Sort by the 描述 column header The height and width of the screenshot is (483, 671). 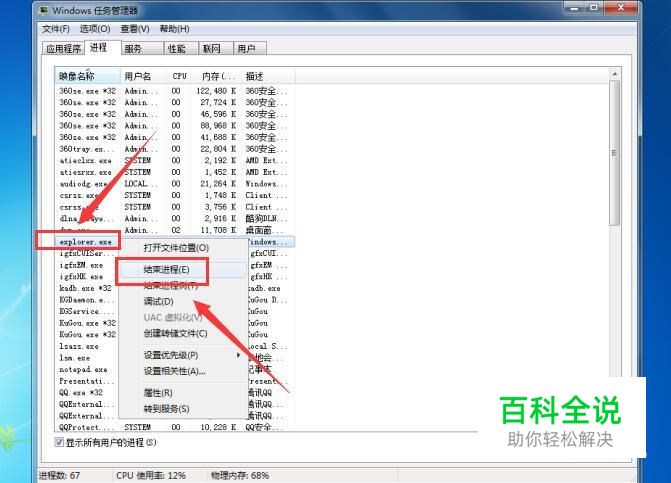pos(268,76)
